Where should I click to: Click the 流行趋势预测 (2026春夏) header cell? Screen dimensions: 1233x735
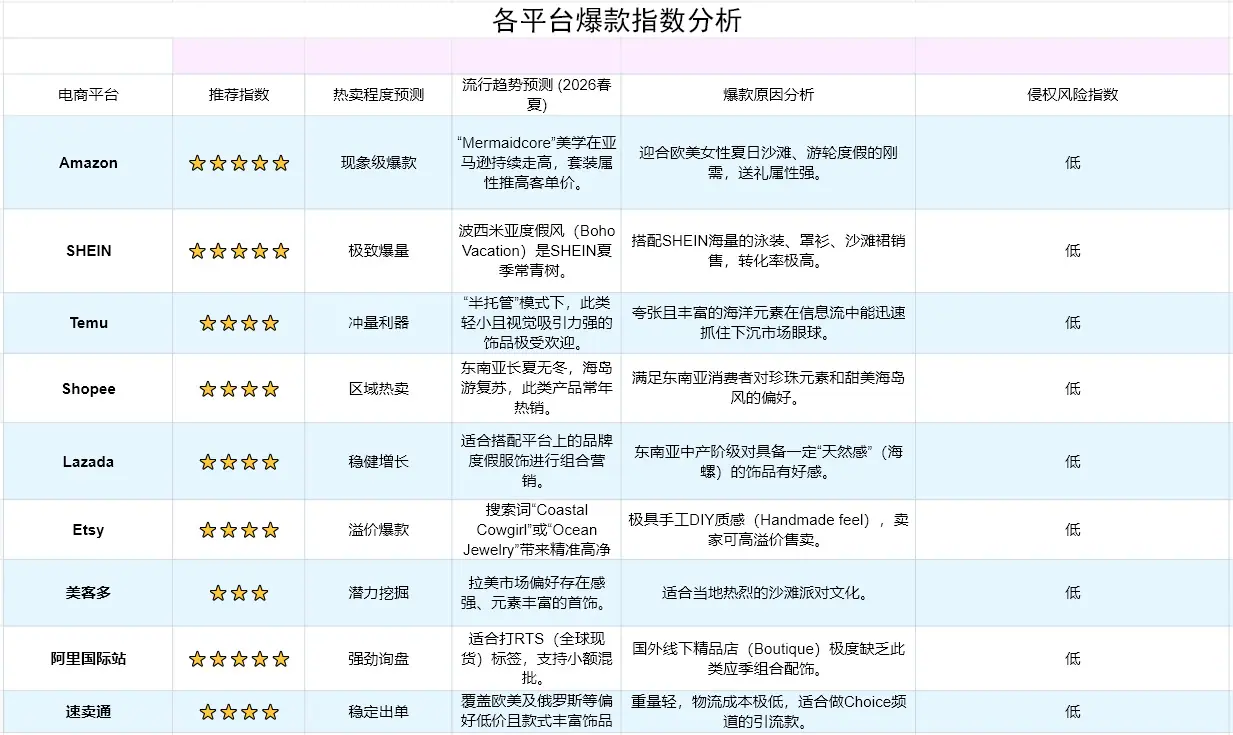pos(536,95)
